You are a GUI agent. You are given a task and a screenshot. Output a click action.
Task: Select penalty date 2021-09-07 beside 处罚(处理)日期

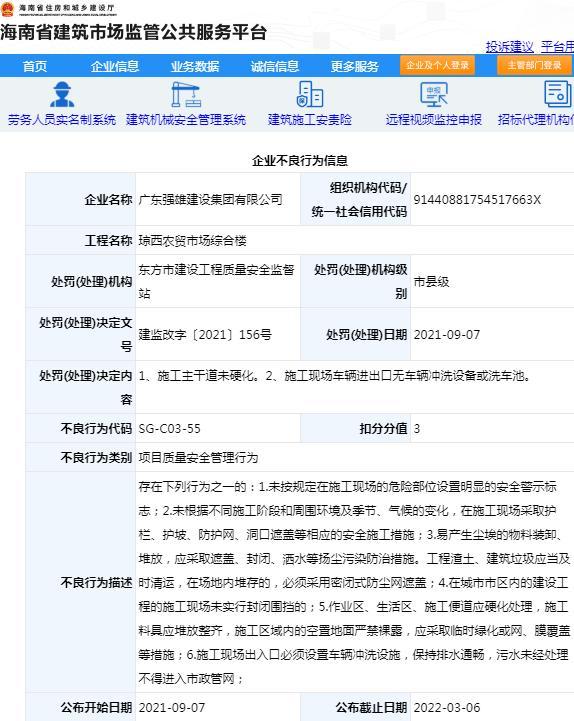click(x=447, y=334)
